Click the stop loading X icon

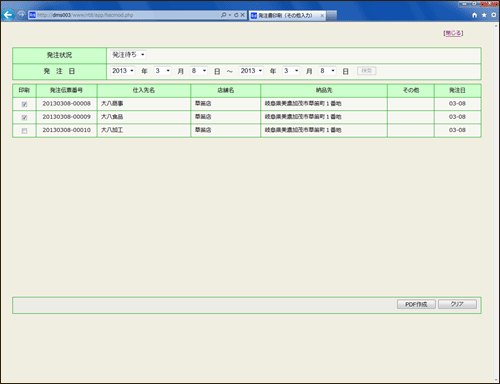coord(243,15)
